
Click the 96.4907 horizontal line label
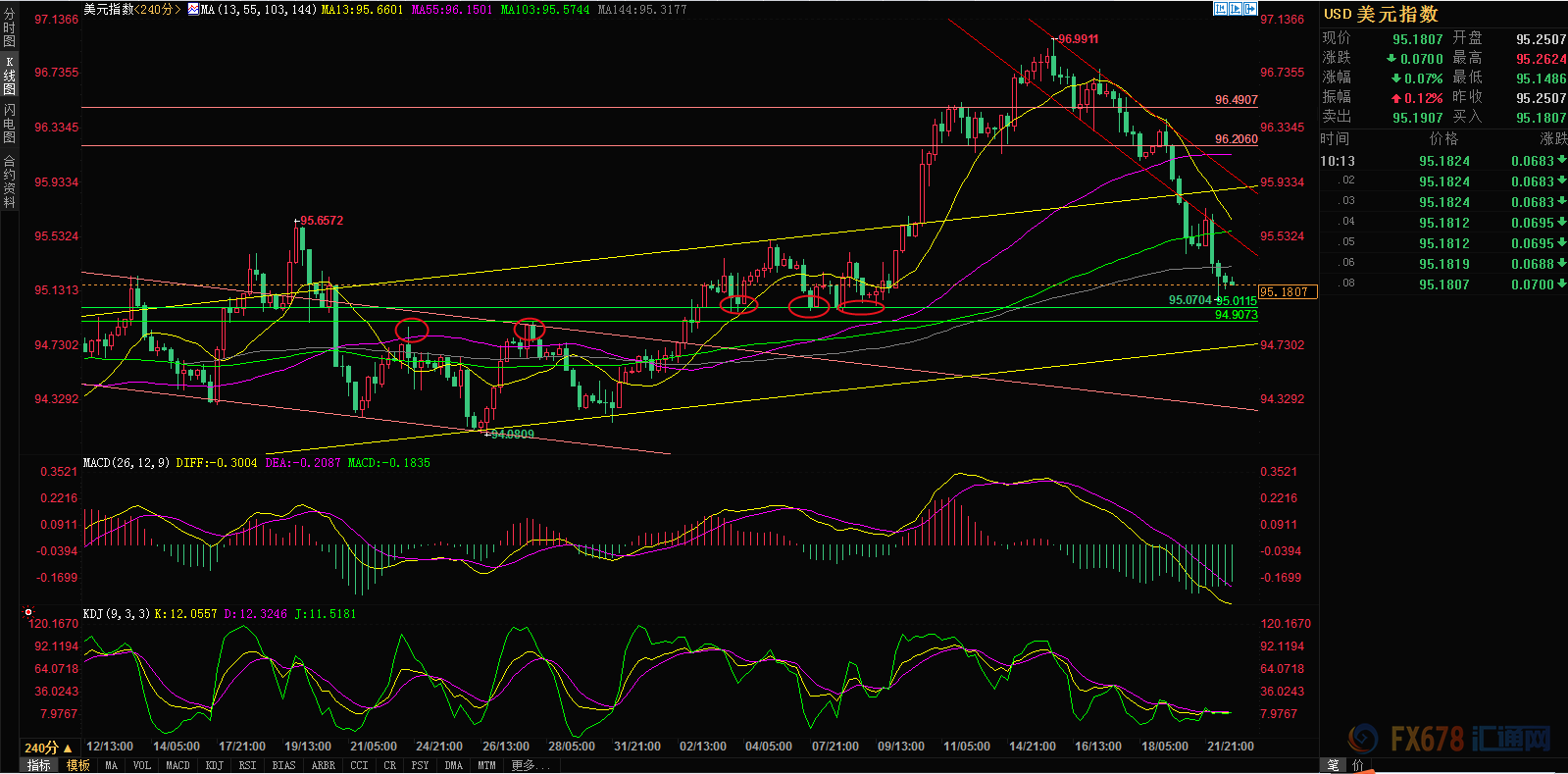coord(1236,99)
